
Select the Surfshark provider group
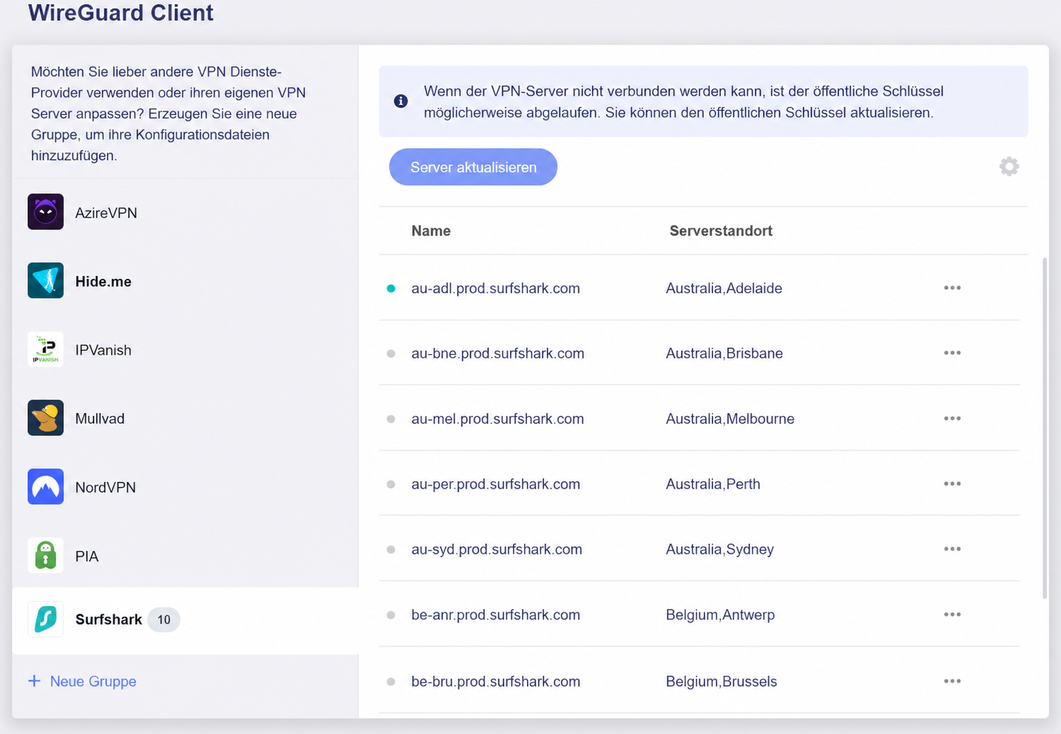point(185,620)
